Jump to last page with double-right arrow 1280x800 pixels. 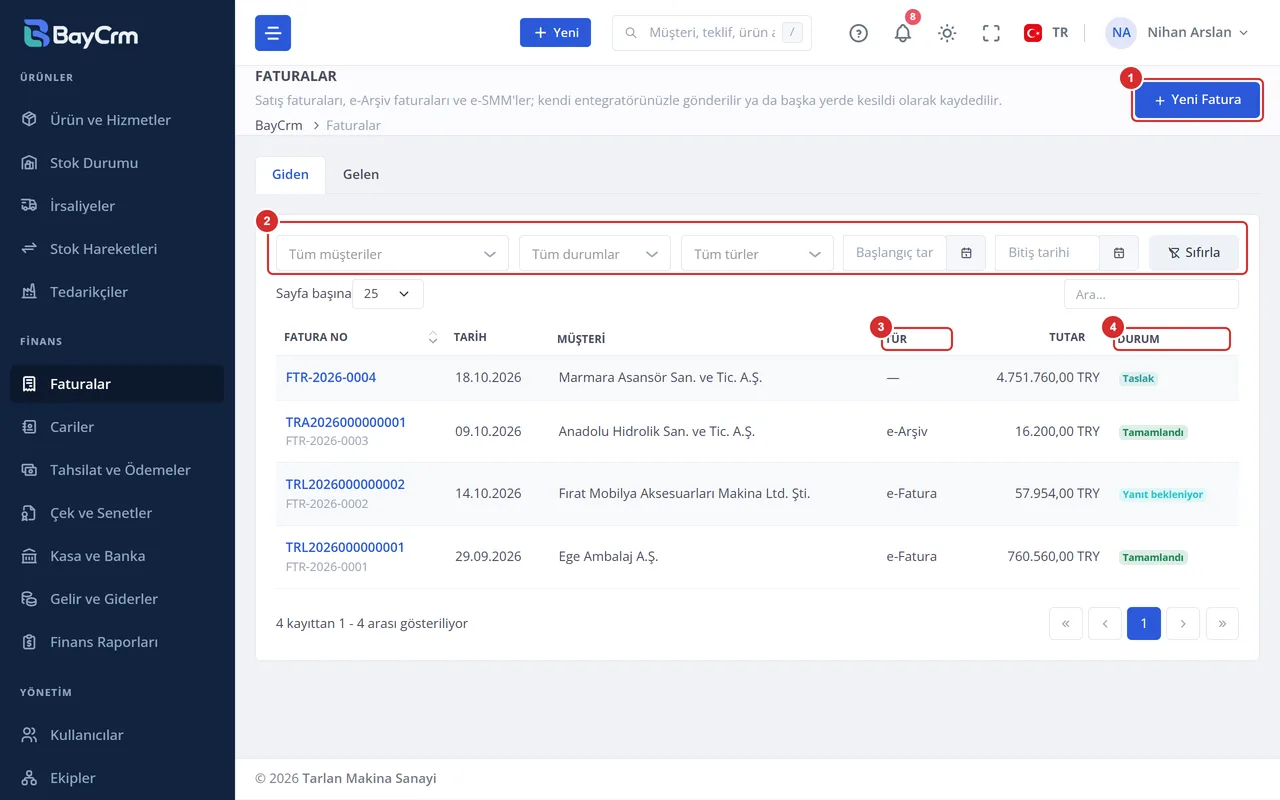point(1222,623)
